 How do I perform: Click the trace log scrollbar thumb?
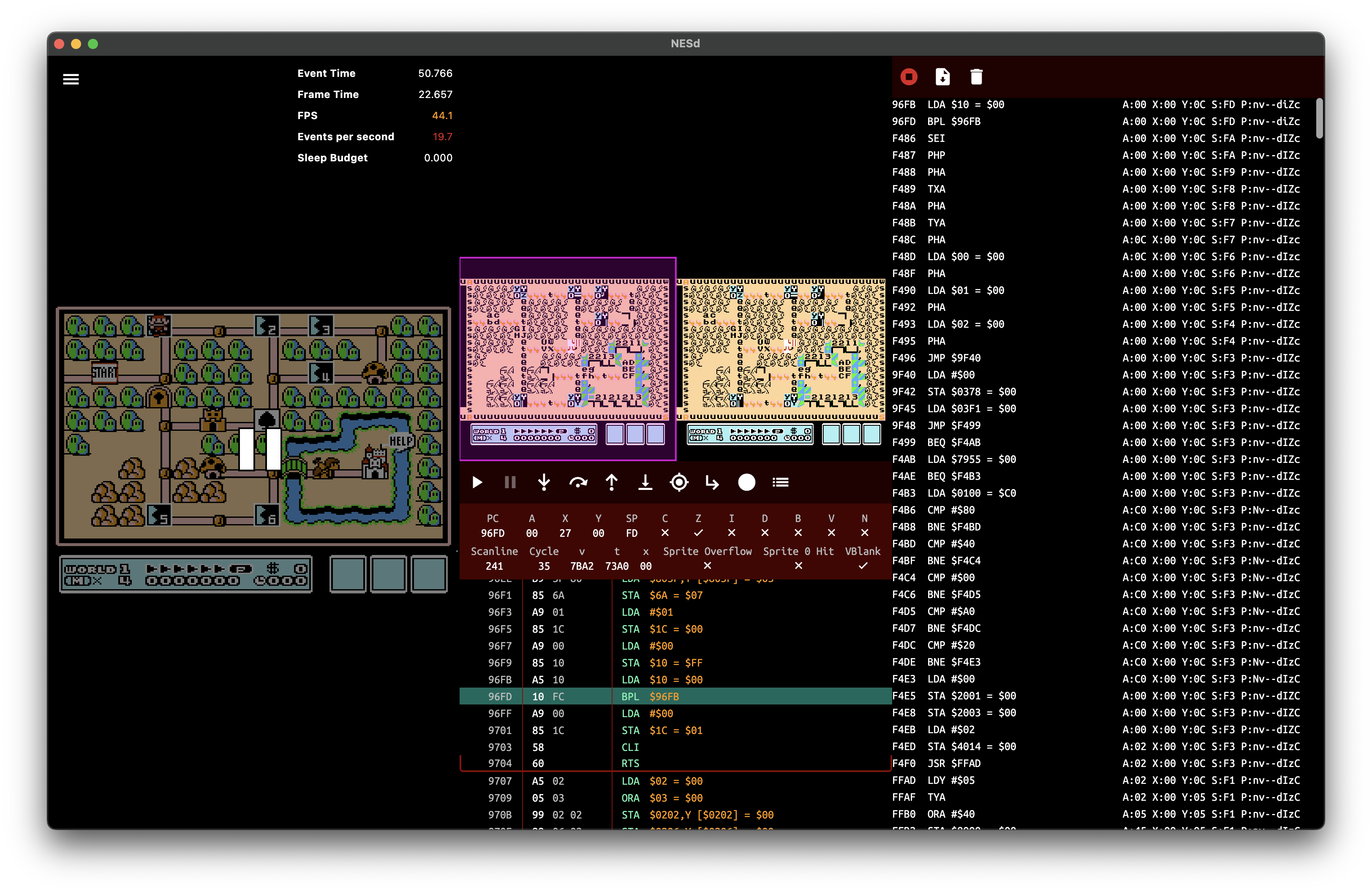tap(1320, 119)
